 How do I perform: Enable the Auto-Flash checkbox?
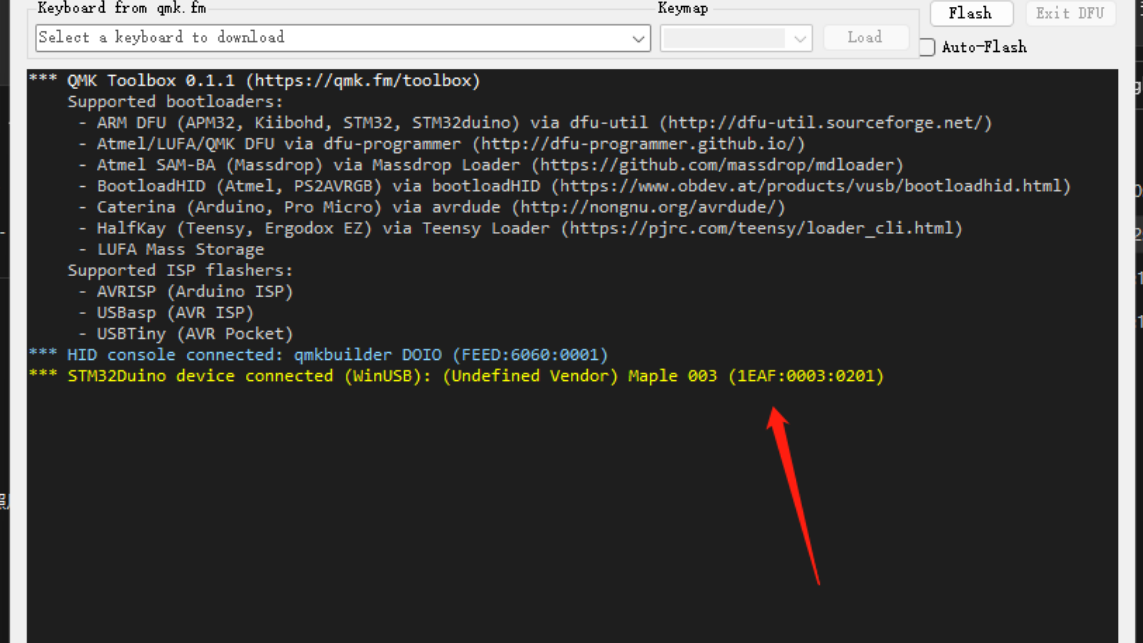pyautogui.click(x=927, y=47)
